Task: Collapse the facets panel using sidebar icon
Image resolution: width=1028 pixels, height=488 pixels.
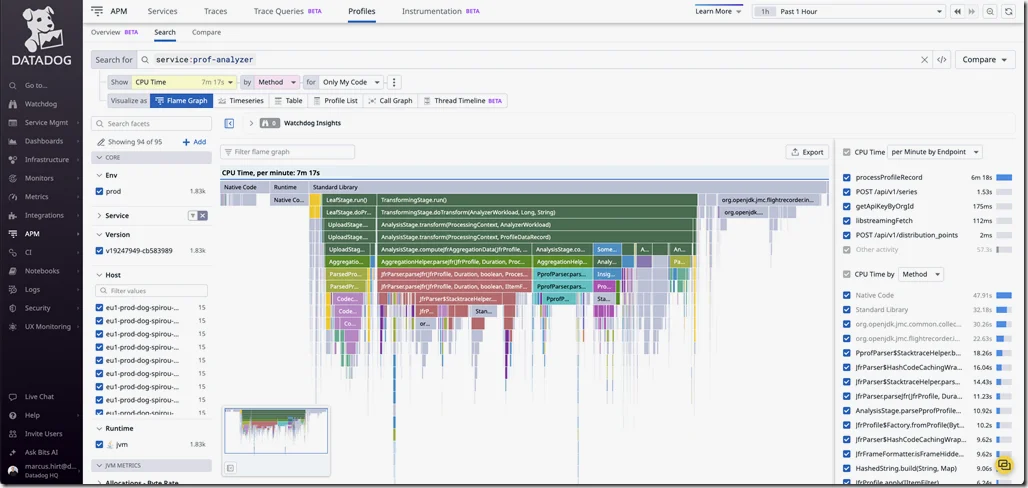Action: pyautogui.click(x=229, y=123)
